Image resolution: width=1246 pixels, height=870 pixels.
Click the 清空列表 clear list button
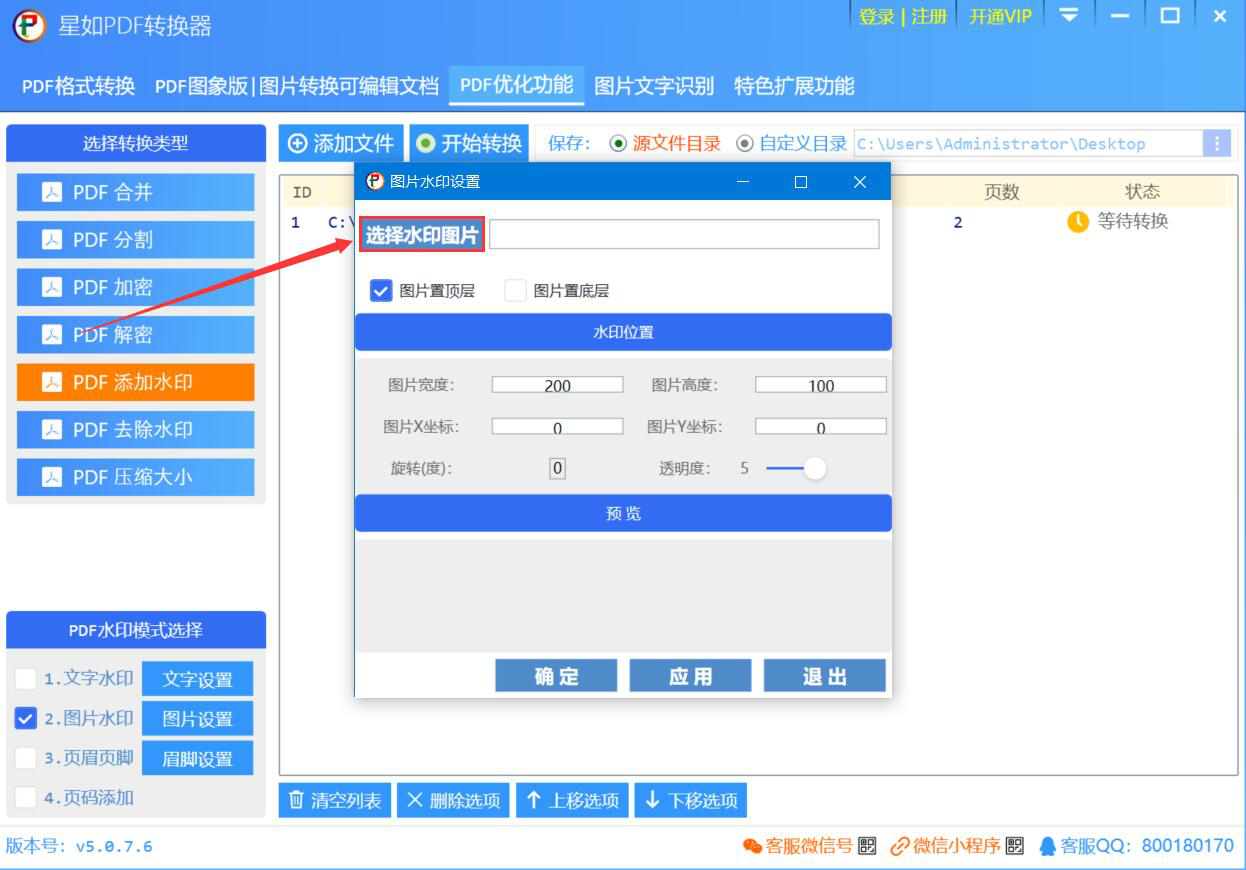335,800
